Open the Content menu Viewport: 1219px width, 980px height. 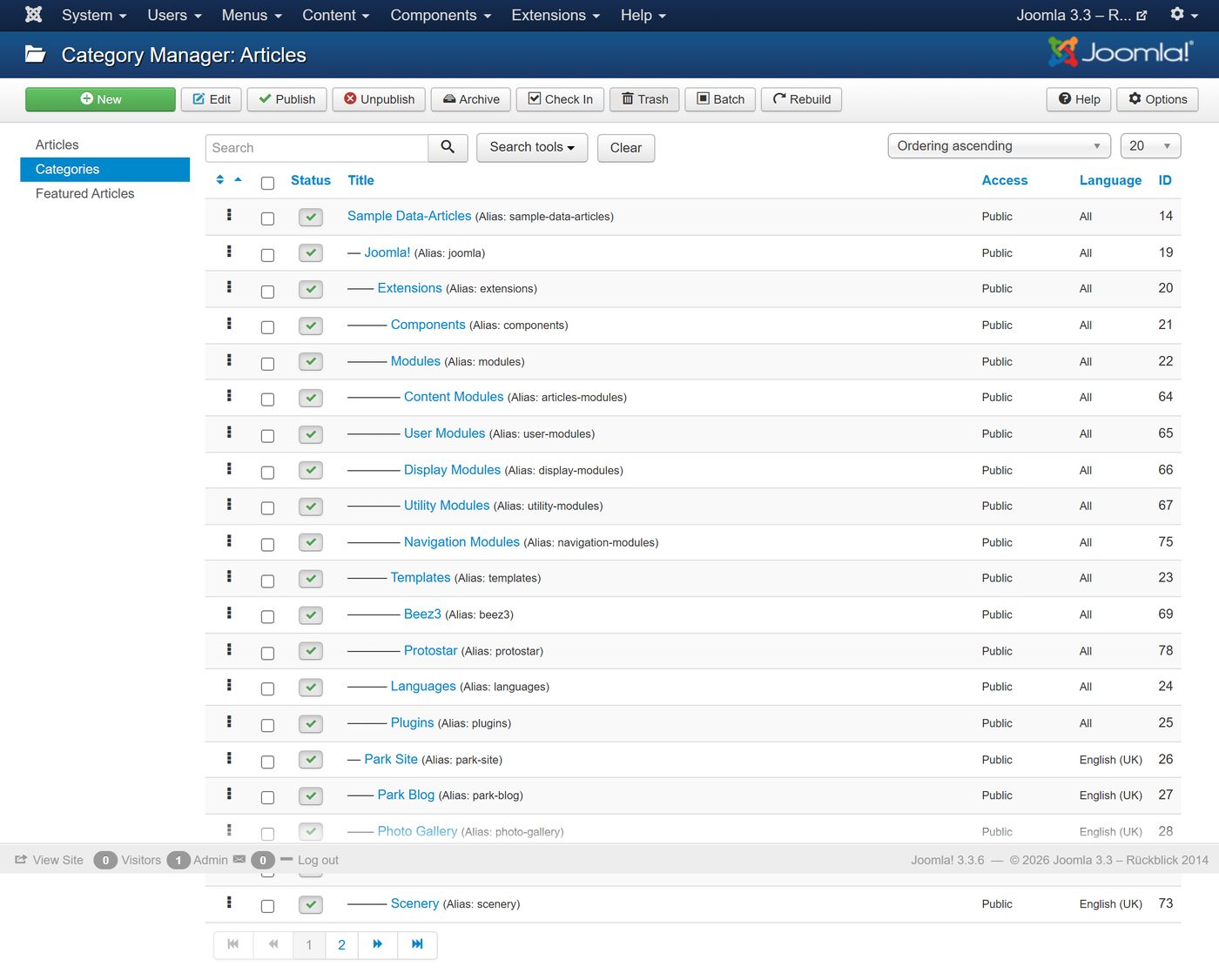pos(336,15)
